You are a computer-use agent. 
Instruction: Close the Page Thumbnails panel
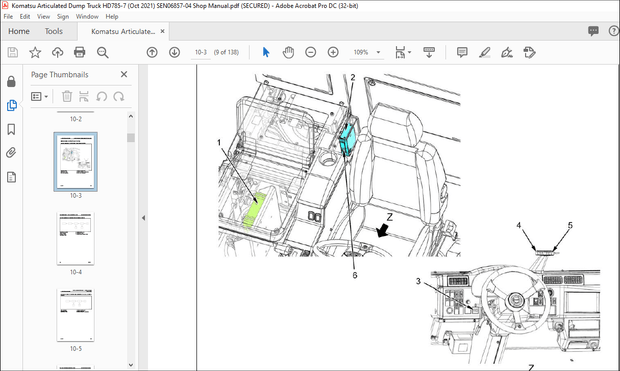(x=124, y=74)
